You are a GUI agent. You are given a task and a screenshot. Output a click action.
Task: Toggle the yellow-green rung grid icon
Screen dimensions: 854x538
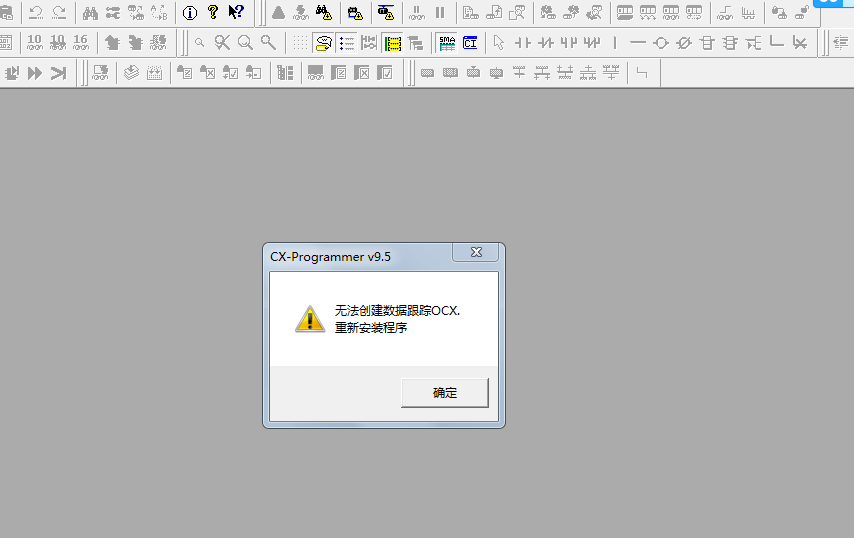[x=393, y=43]
